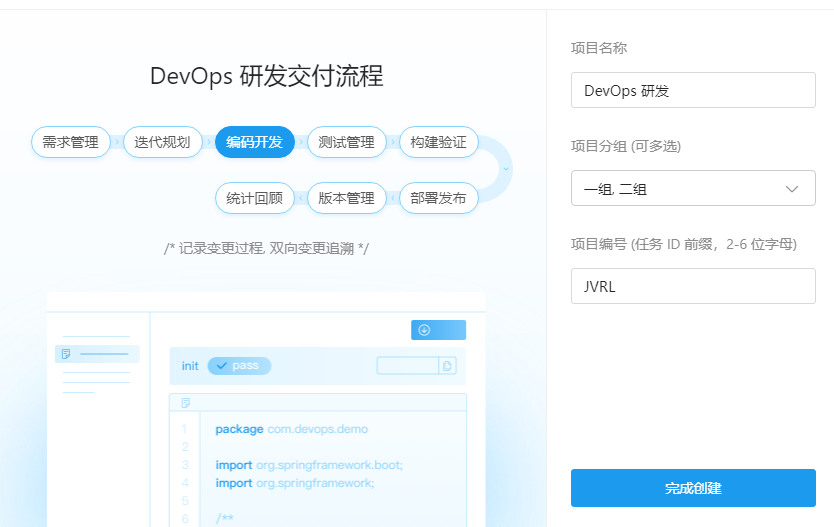Viewport: 834px width, 527px height.
Task: Click the import org.springframework.boot; code line
Action: 309,465
